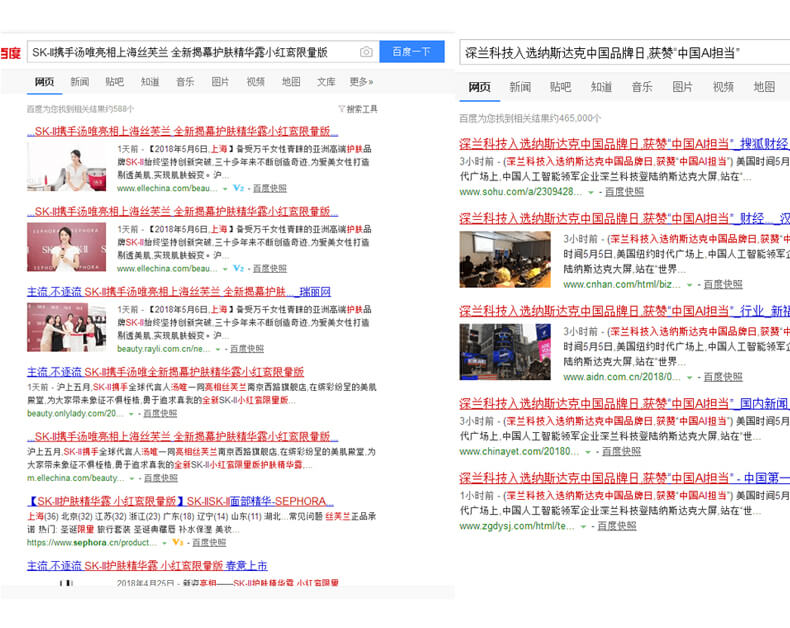Screen dimensions: 790x628
Task: Focus the 深兰科技 search input on the right page
Action: 620,53
